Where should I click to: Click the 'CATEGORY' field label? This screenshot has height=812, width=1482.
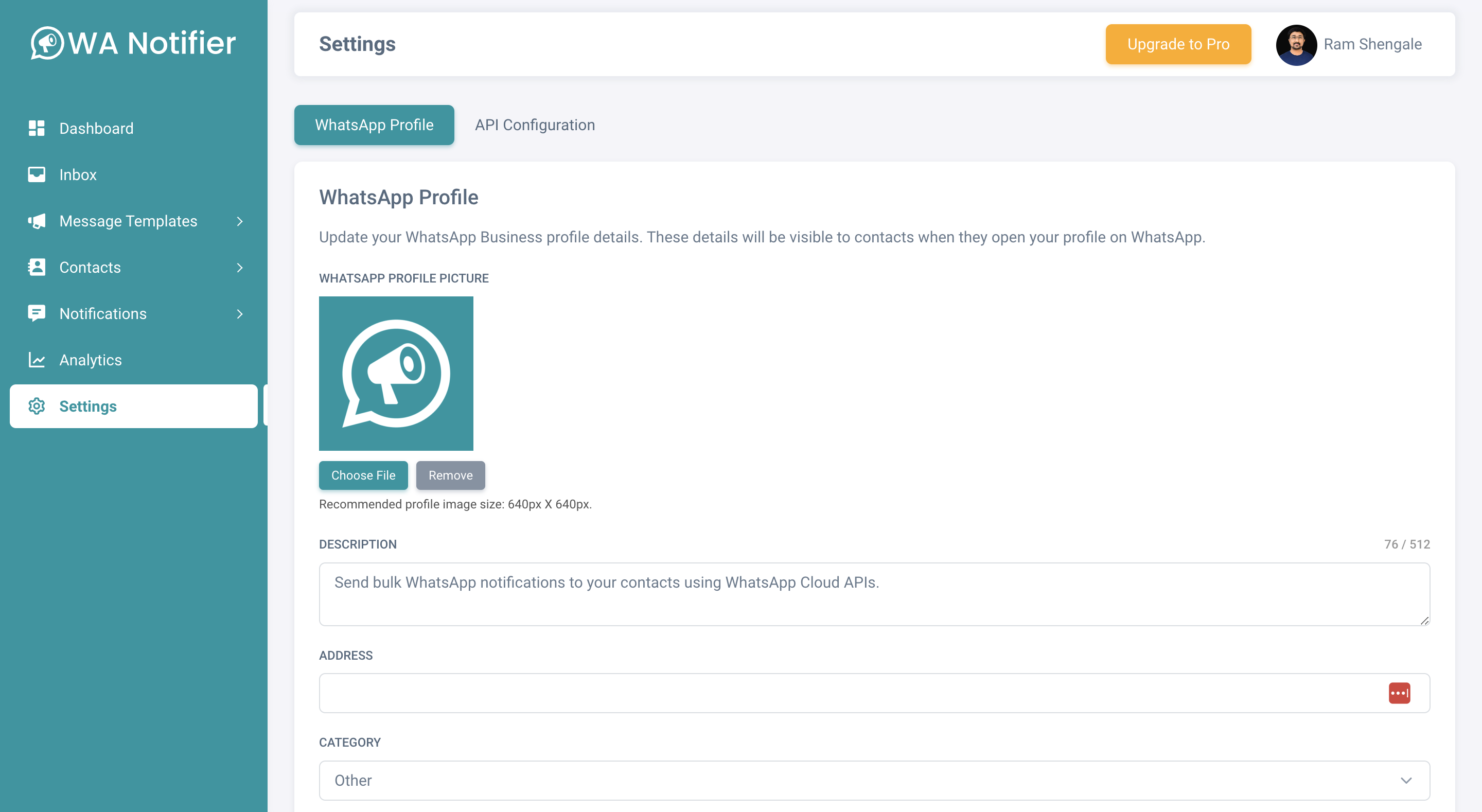click(x=350, y=743)
